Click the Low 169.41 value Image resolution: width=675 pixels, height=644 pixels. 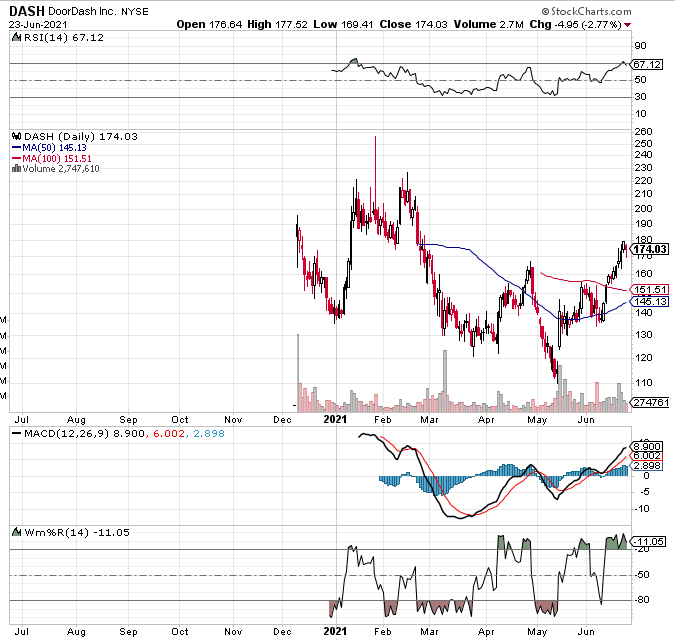click(343, 25)
